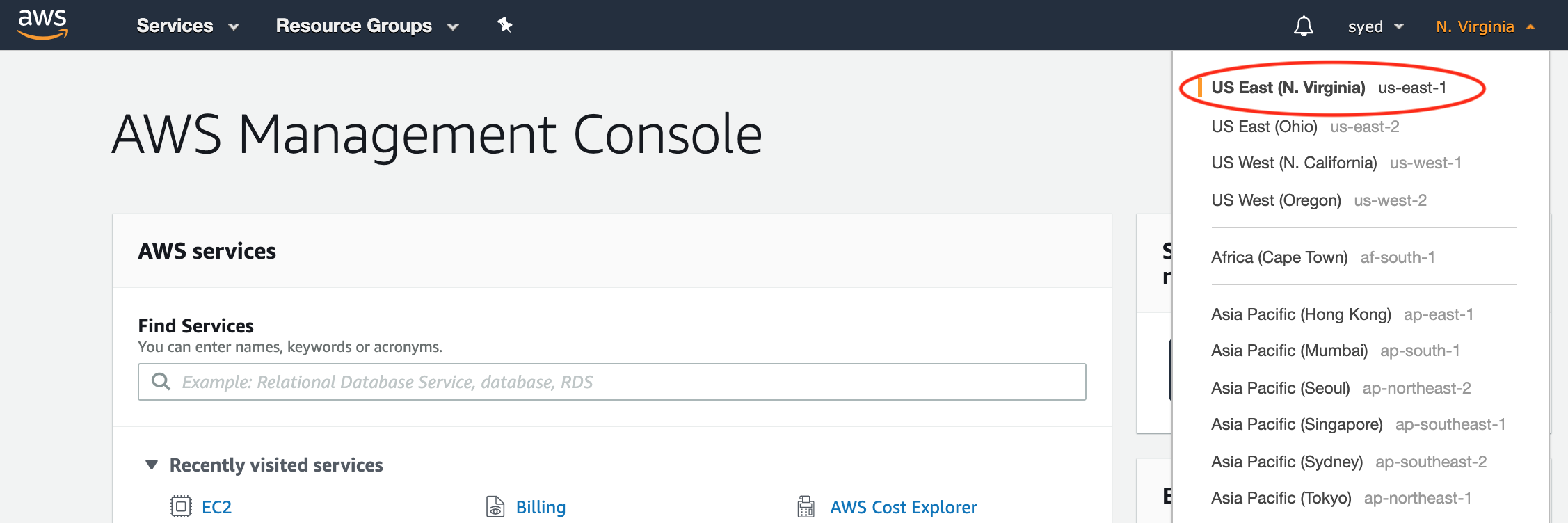This screenshot has width=1568, height=523.
Task: Open the AWS Cost Explorer link
Action: 903,507
